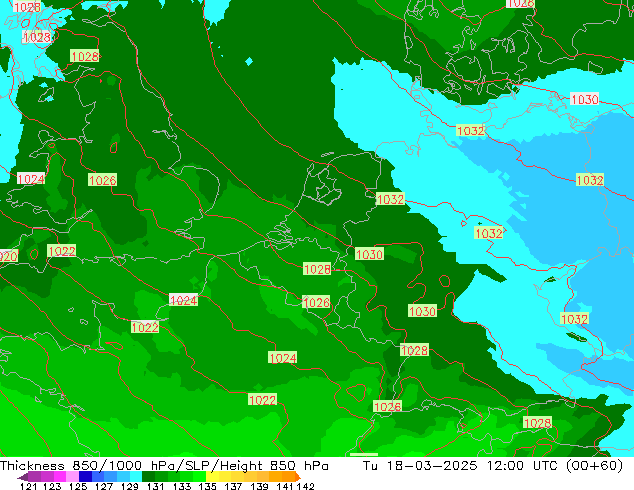Click the dark purple left arrow of the legend

click(x=23, y=477)
